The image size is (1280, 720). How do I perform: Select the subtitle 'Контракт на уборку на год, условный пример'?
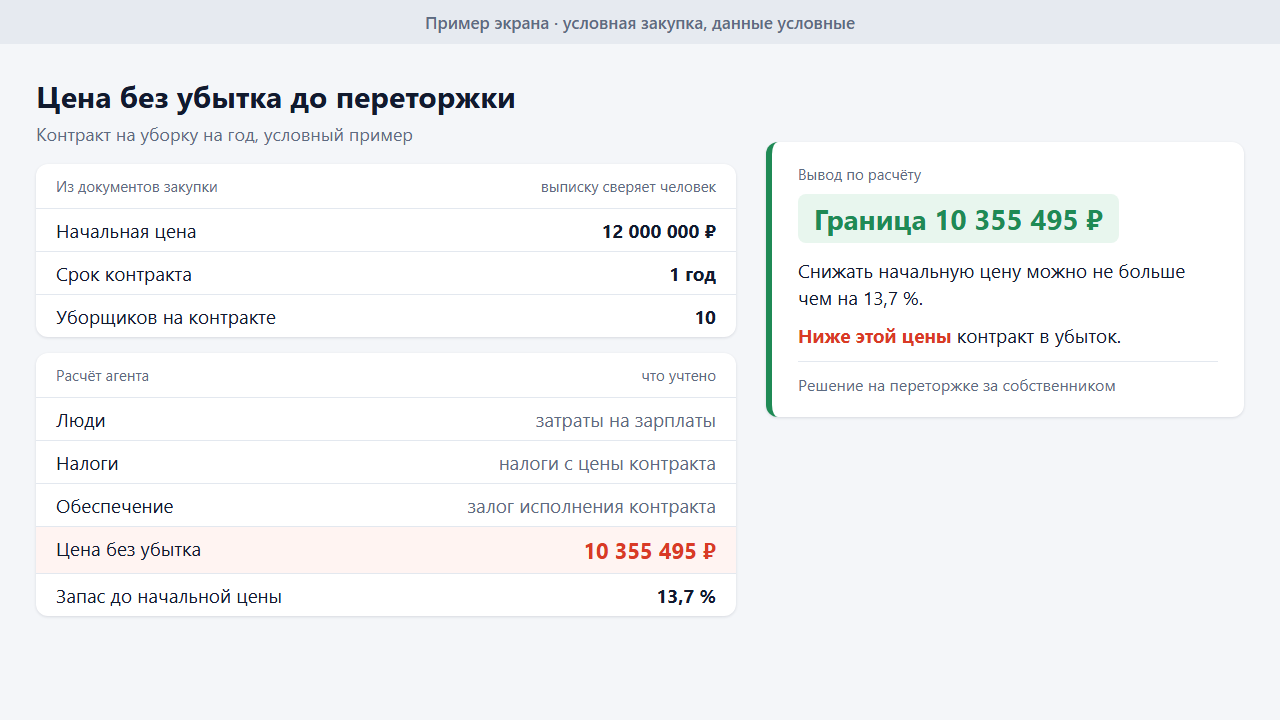coord(225,135)
